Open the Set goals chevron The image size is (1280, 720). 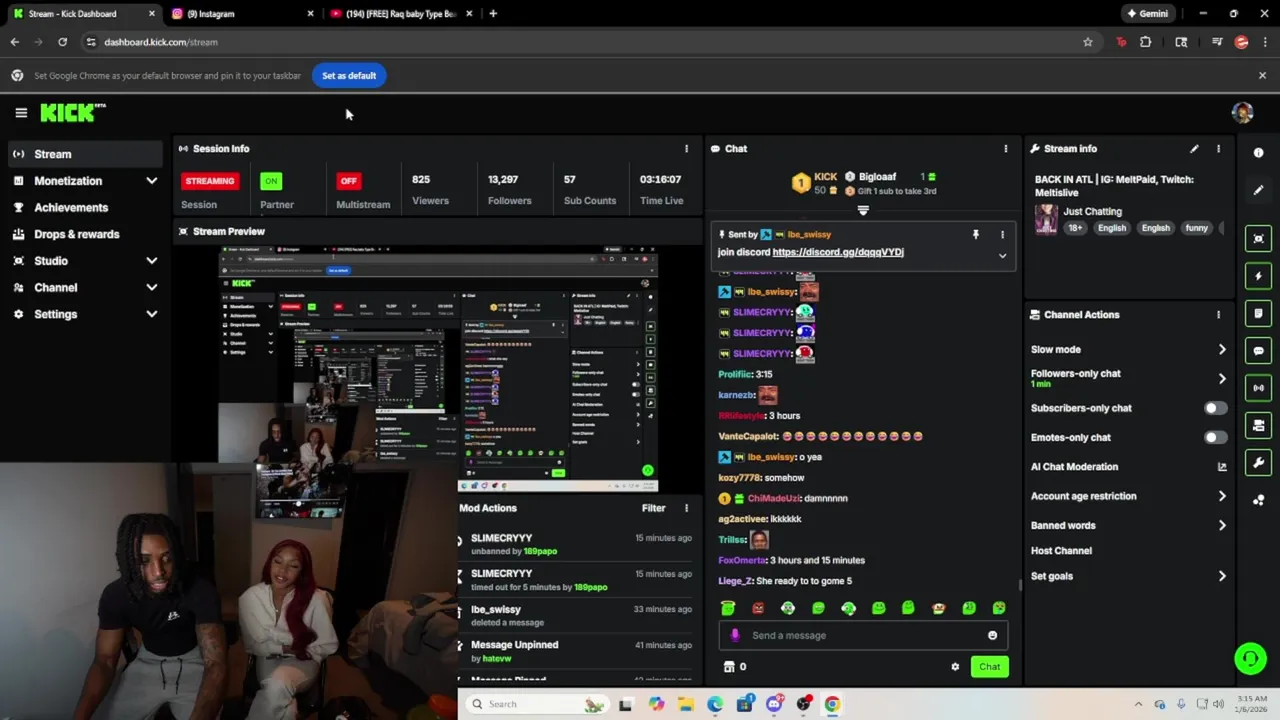[x=1222, y=576]
